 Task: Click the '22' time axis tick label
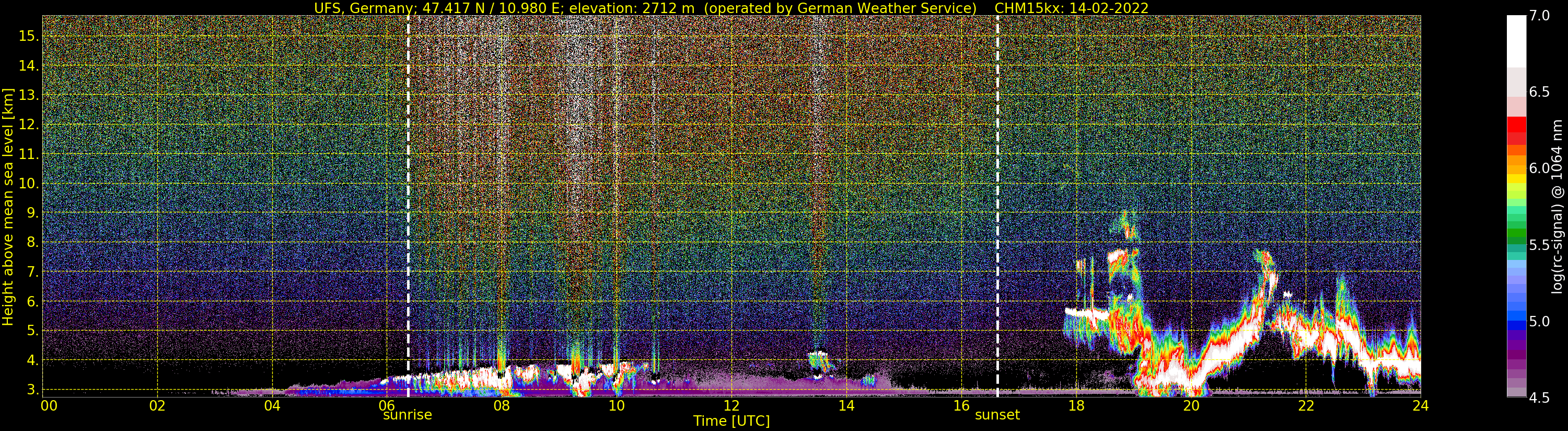pos(1306,406)
